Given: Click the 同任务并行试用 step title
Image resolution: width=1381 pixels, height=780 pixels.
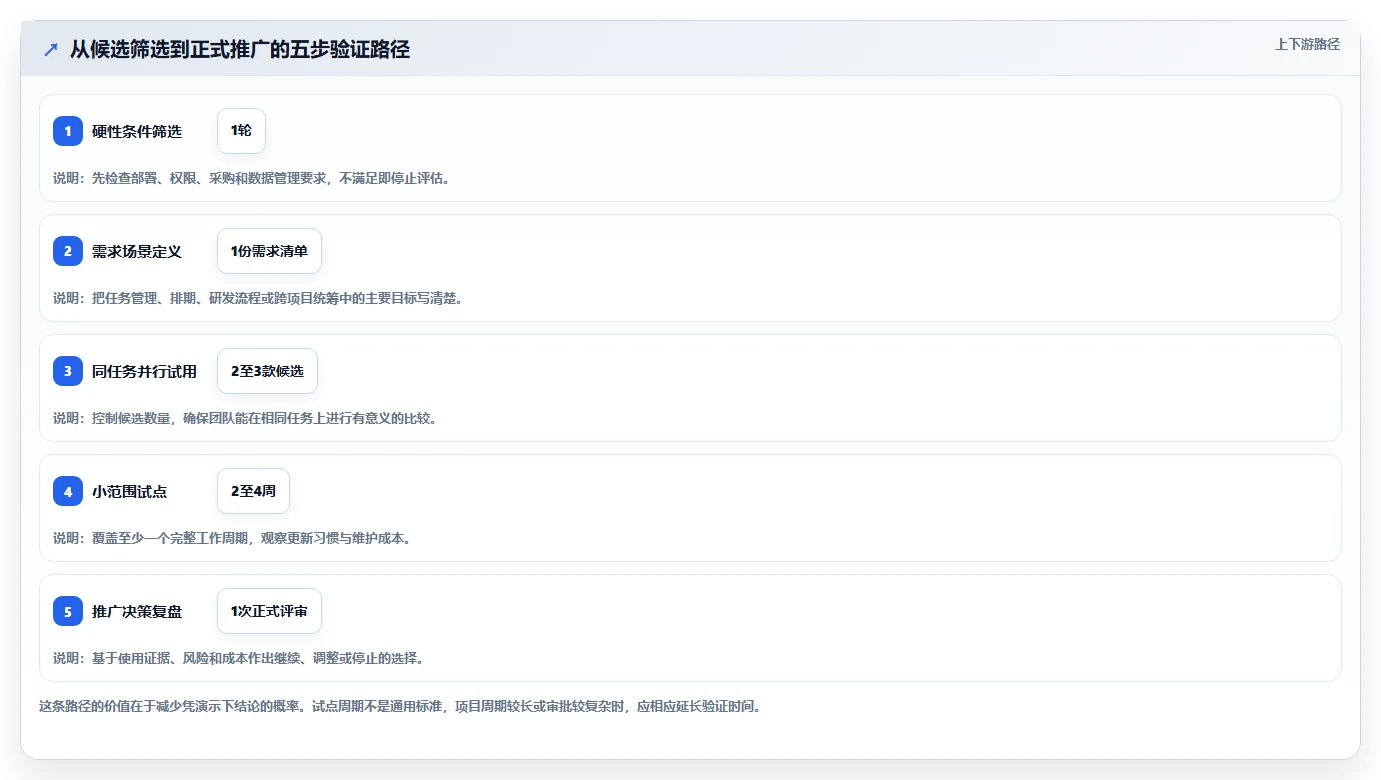Looking at the screenshot, I should point(144,371).
